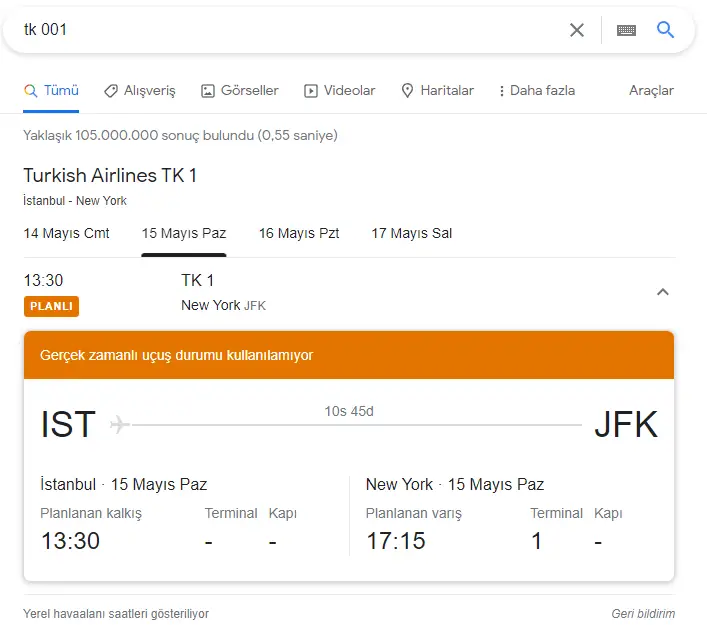The width and height of the screenshot is (707, 625).
Task: Click the Yaklaşık 105.000.000 sonuç text
Action: click(x=180, y=135)
